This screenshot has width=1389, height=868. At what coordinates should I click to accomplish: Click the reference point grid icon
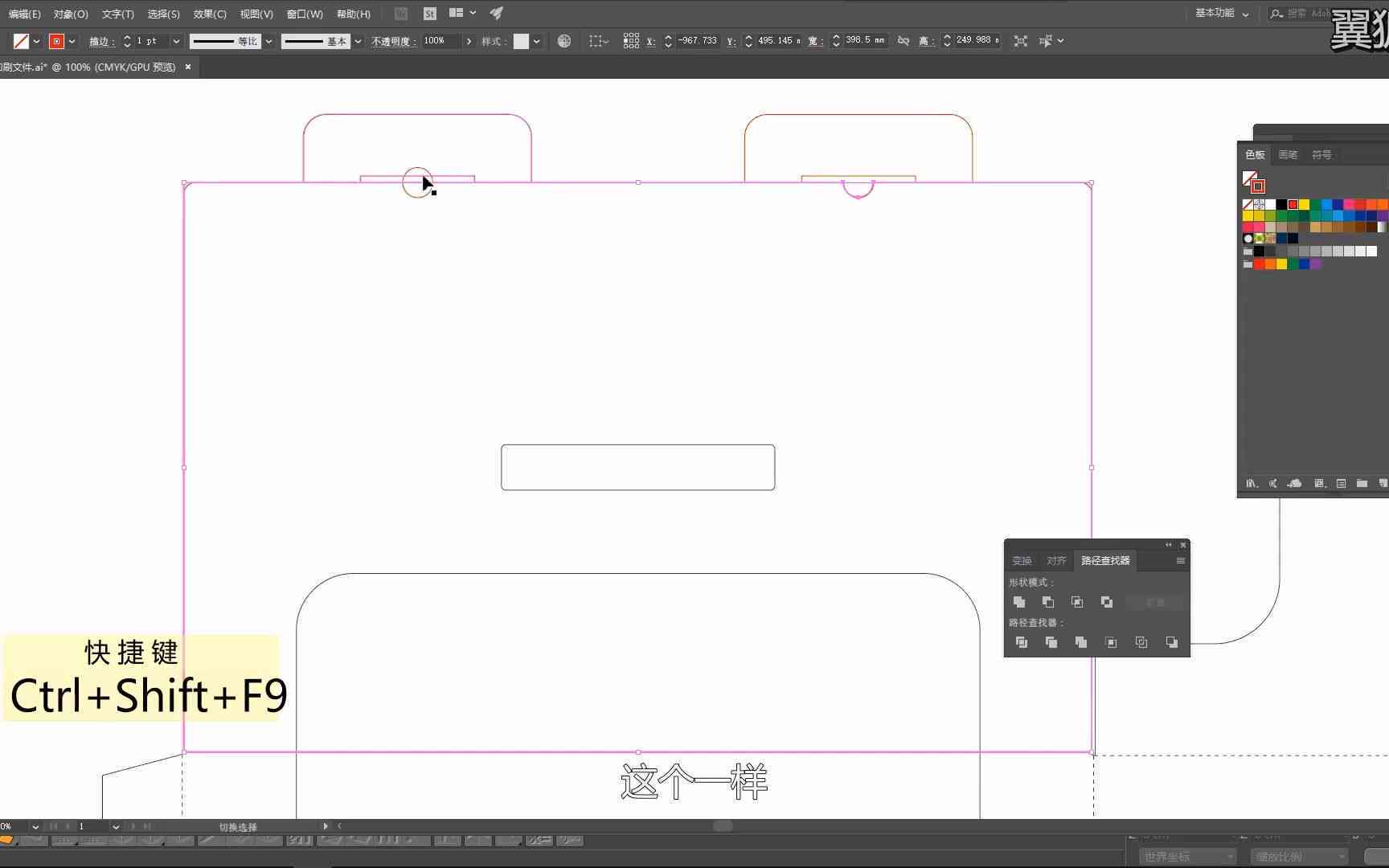click(x=631, y=41)
